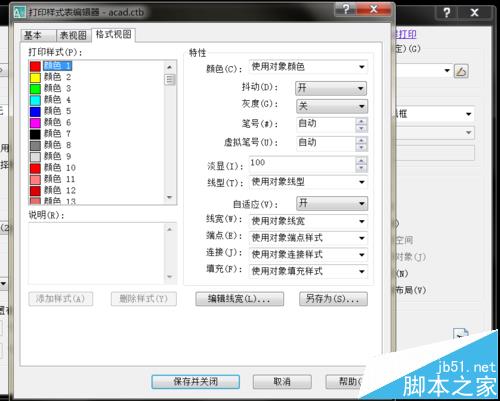Screen dimensions: 500x401
Task: Select 颜色 11 text in style list
Action: coord(60,179)
